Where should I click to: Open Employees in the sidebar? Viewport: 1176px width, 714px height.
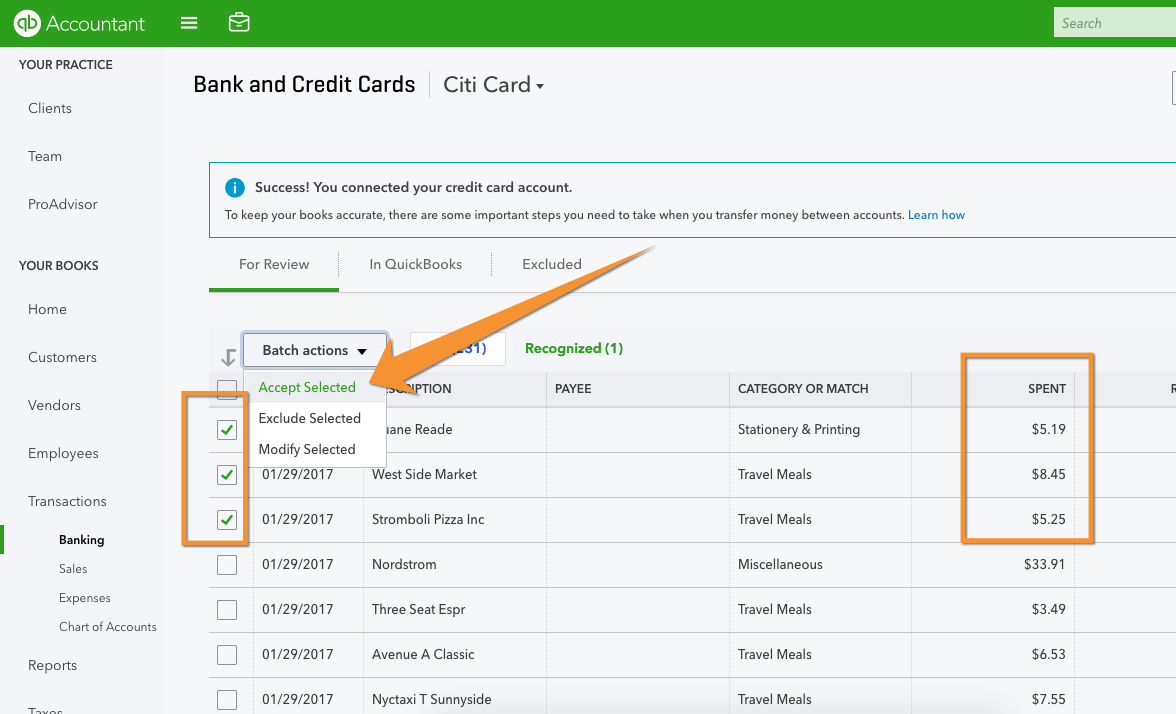click(63, 453)
